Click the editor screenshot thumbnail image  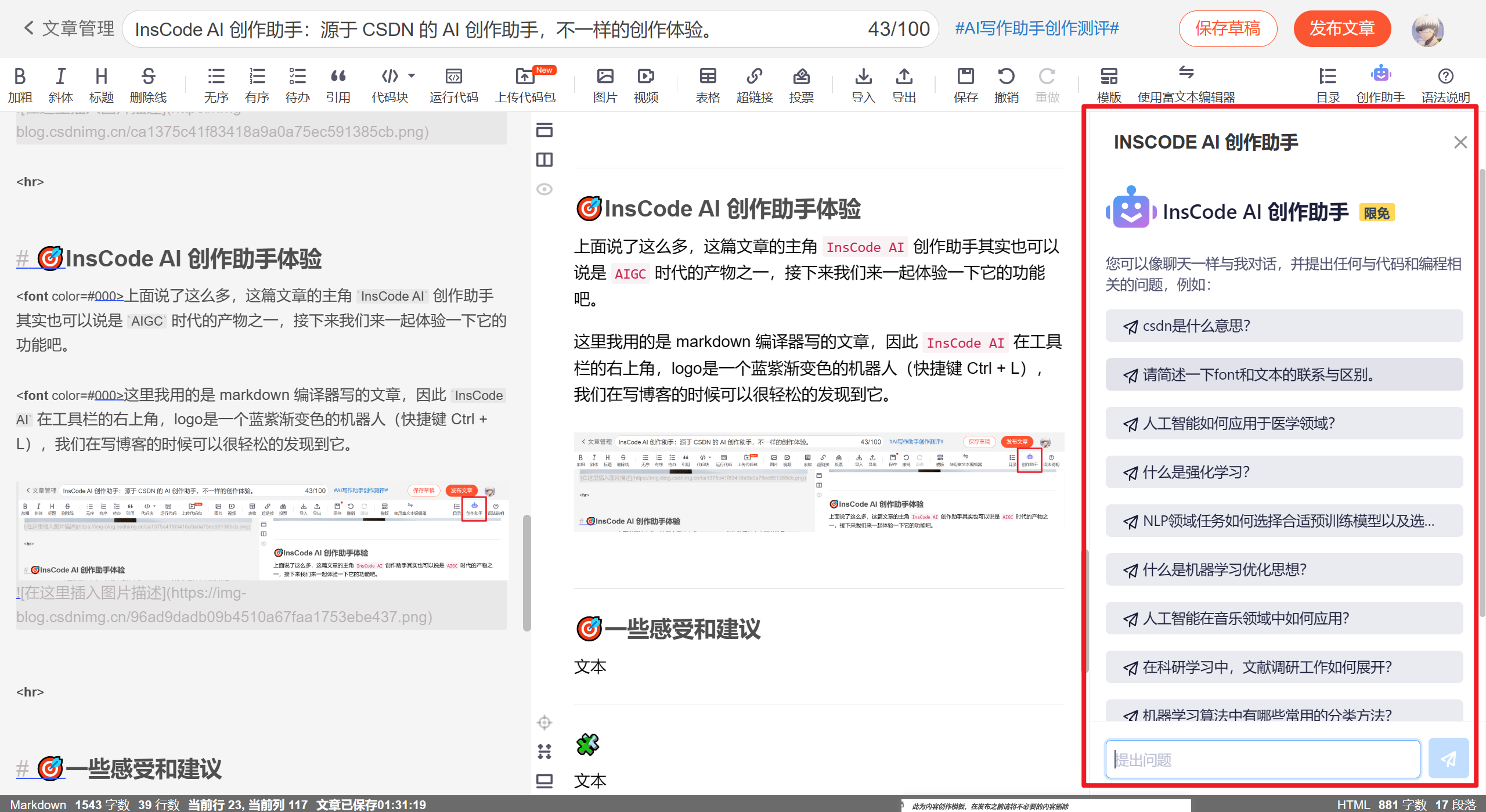coord(262,531)
